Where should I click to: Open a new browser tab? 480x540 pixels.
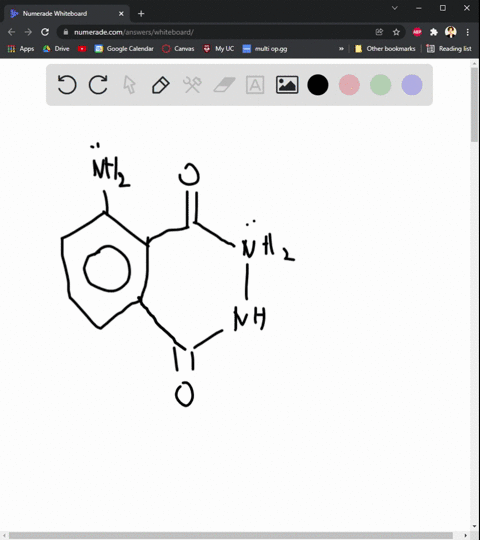coord(141,13)
